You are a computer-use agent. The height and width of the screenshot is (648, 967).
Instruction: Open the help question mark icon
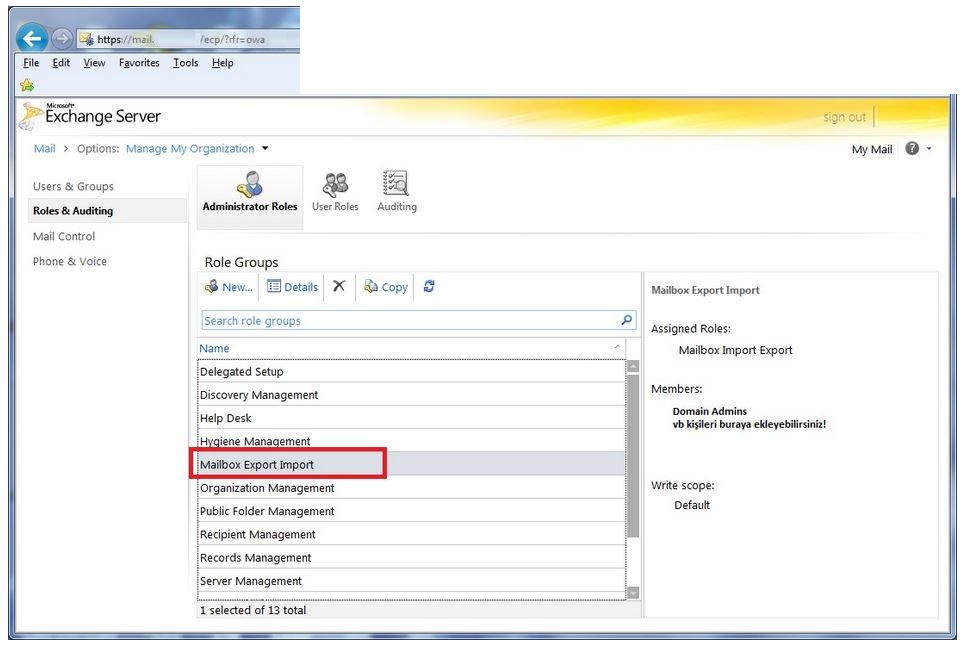coord(911,149)
